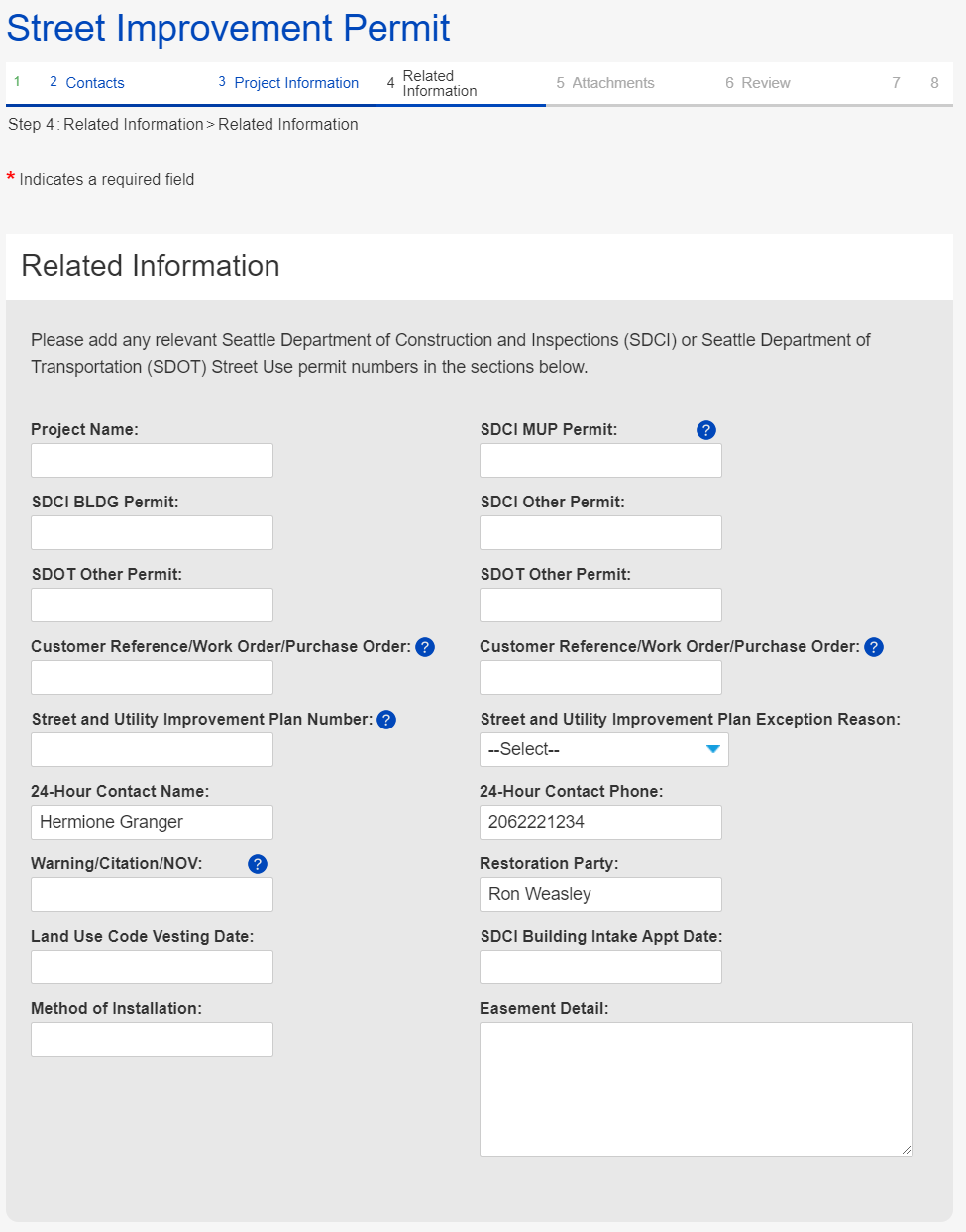Select the Restoration Party input box
This screenshot has width=966, height=1232.
[600, 894]
